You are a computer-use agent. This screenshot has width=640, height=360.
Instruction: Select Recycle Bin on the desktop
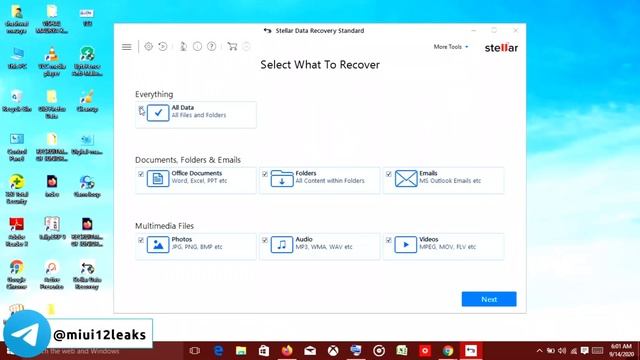point(17,101)
